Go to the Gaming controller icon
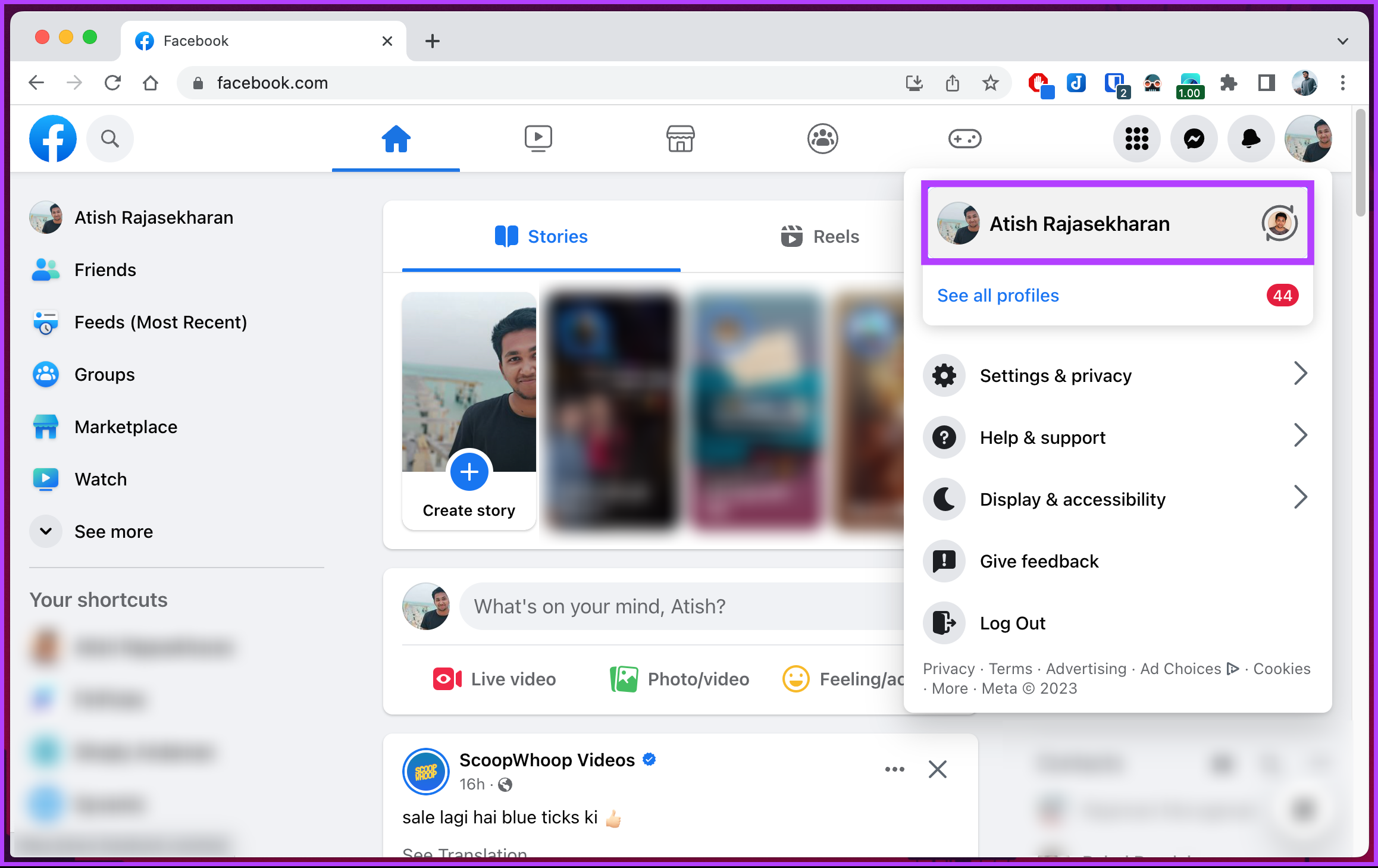Image resolution: width=1378 pixels, height=868 pixels. pos(964,139)
